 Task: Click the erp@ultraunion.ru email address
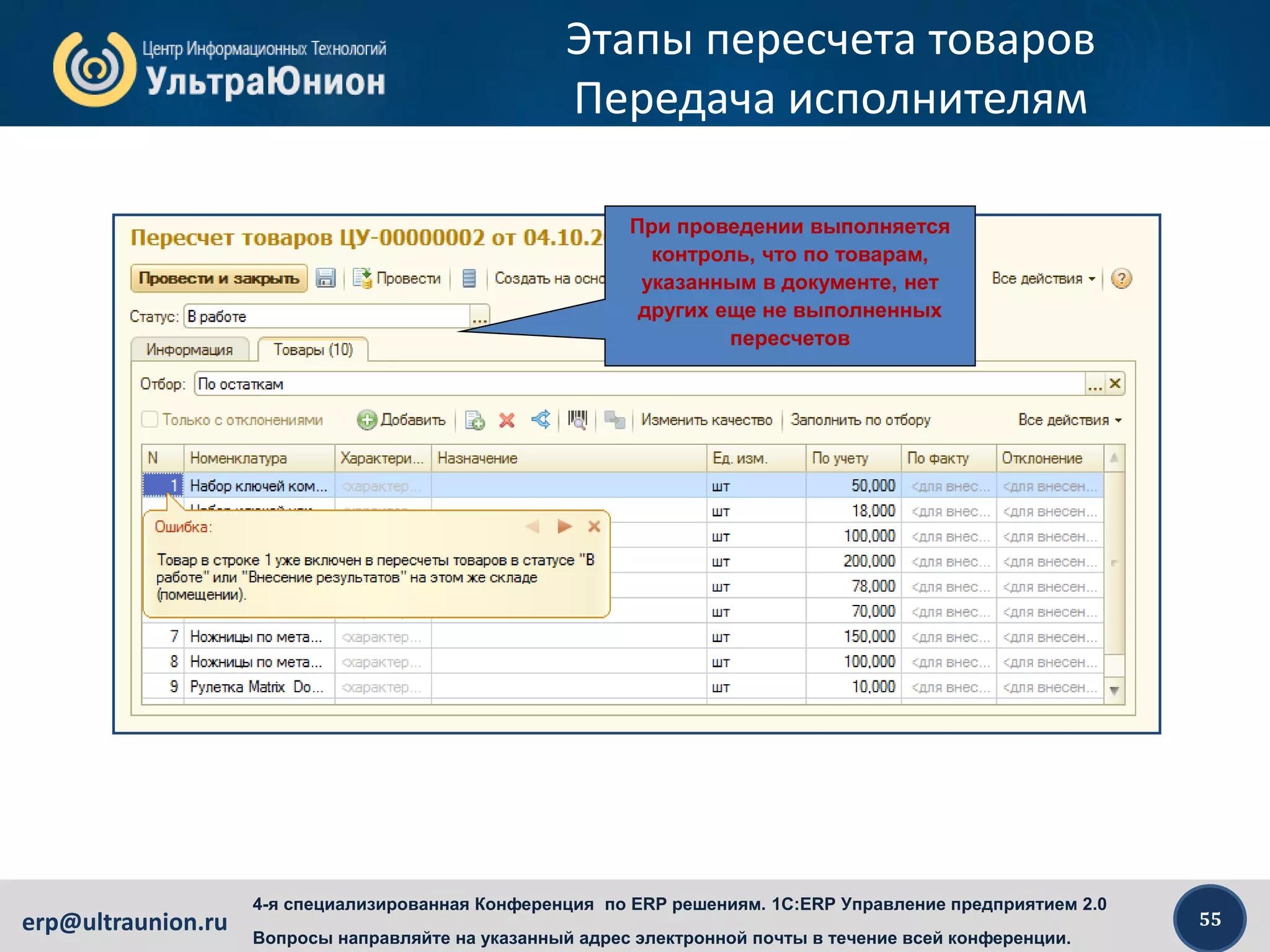click(x=125, y=922)
